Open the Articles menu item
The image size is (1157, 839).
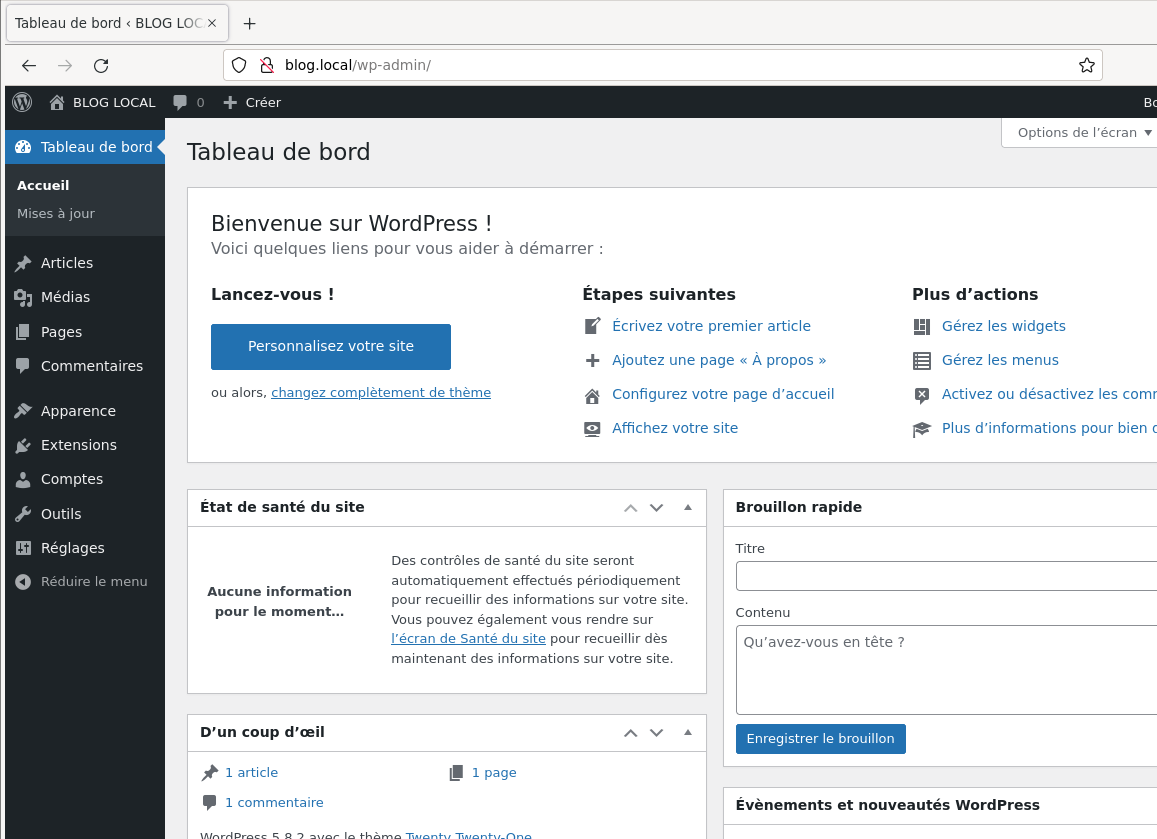(x=66, y=263)
